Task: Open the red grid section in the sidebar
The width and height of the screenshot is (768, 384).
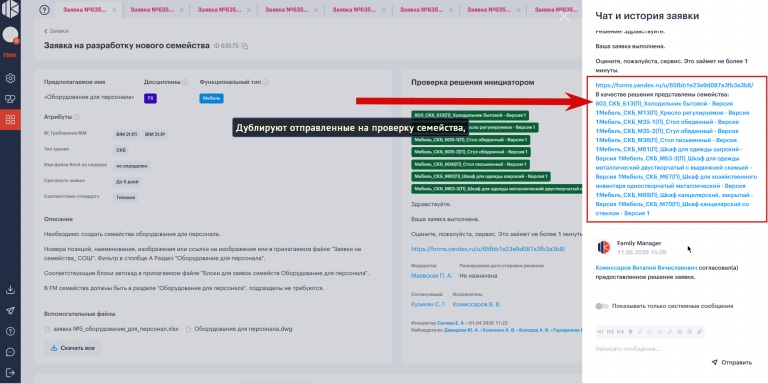Action: (10, 120)
